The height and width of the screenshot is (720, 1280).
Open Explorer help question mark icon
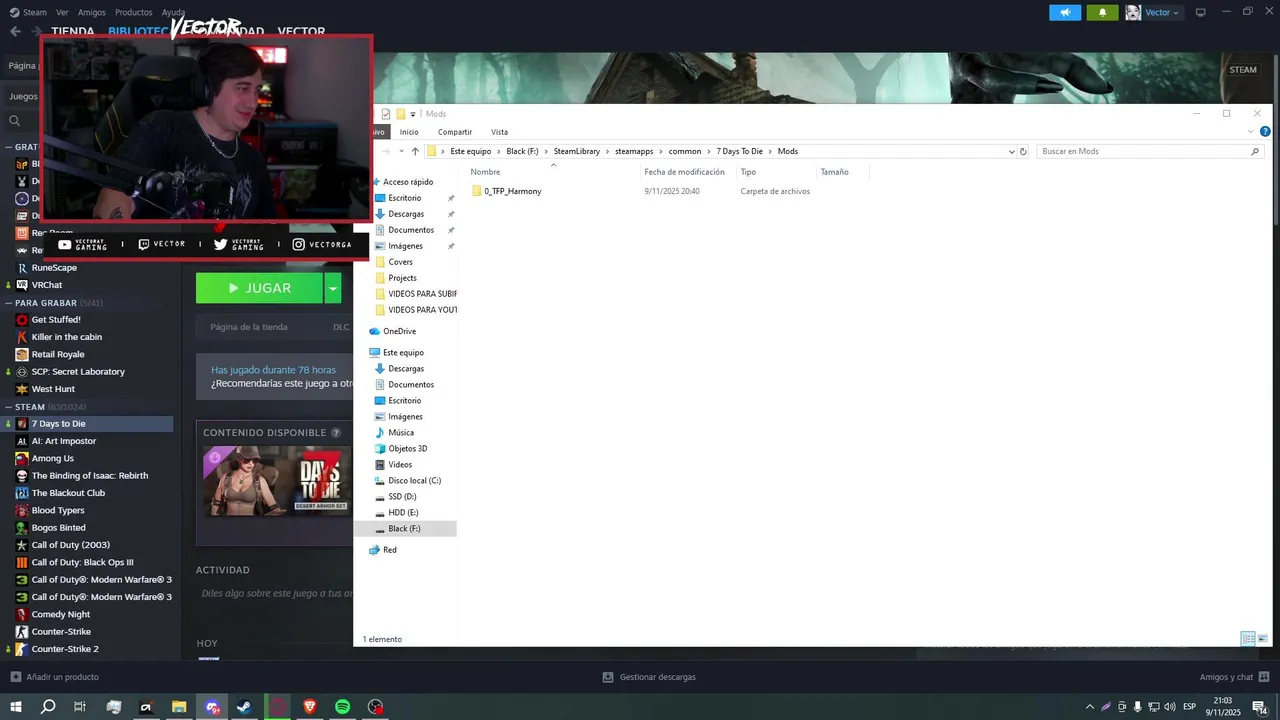pyautogui.click(x=1265, y=132)
